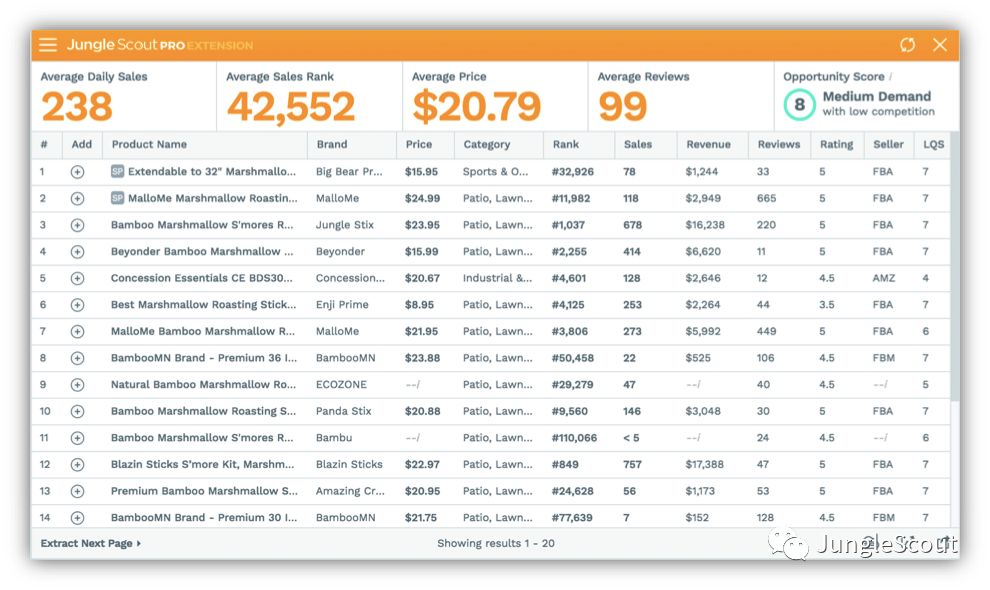This screenshot has width=990, height=590.
Task: Click the < 5 sales cell
Action: 631,438
